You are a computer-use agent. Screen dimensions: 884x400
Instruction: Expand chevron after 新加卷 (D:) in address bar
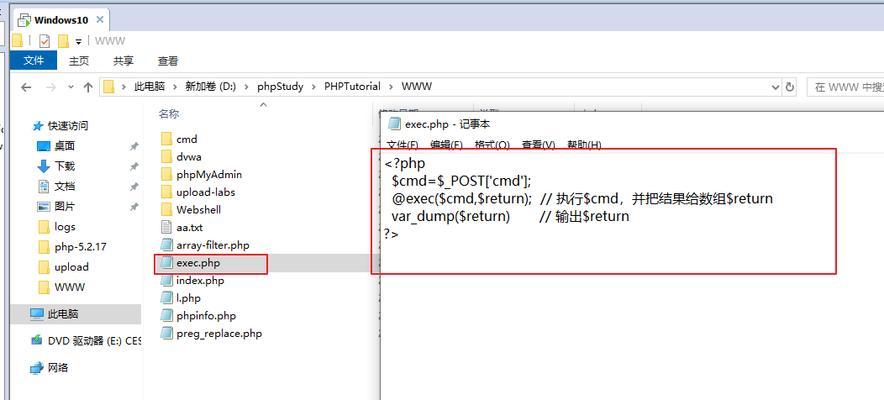click(246, 87)
